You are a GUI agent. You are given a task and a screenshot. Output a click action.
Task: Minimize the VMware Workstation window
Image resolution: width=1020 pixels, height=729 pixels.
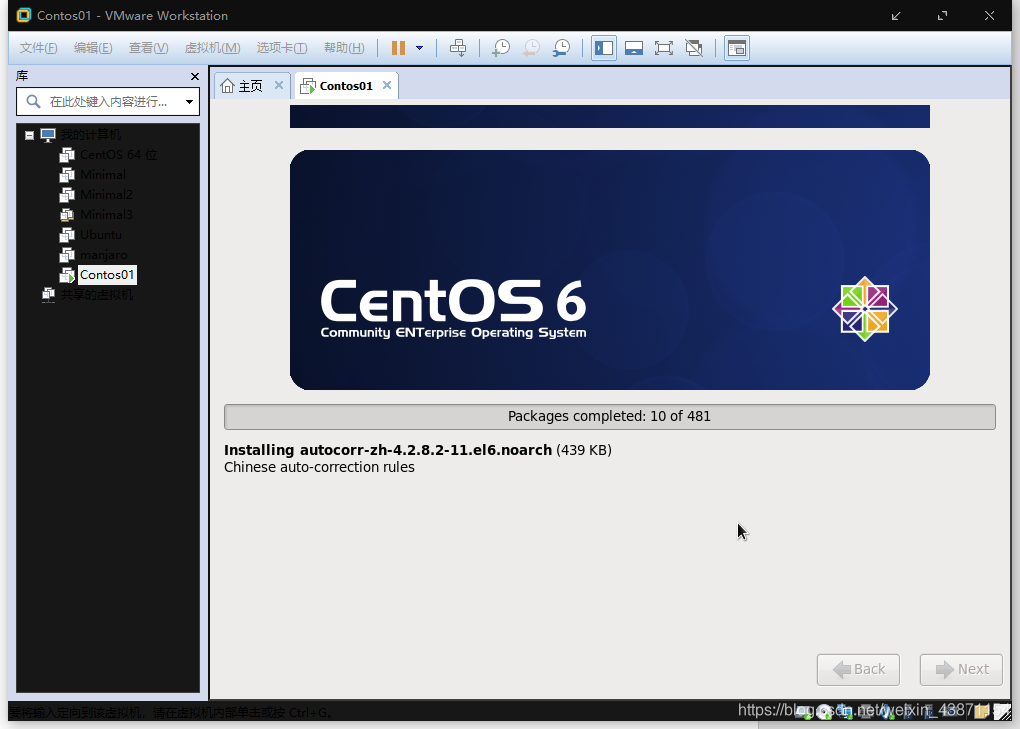(896, 16)
